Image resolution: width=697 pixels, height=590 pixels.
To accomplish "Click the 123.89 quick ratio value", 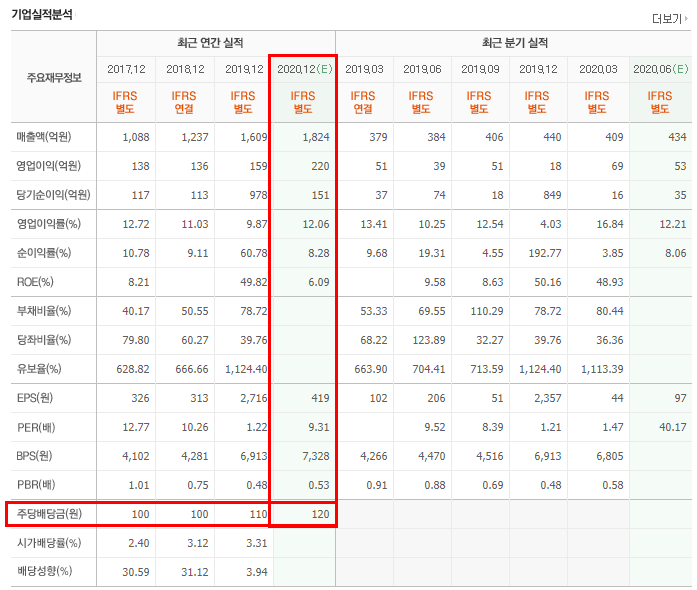I will (429, 340).
